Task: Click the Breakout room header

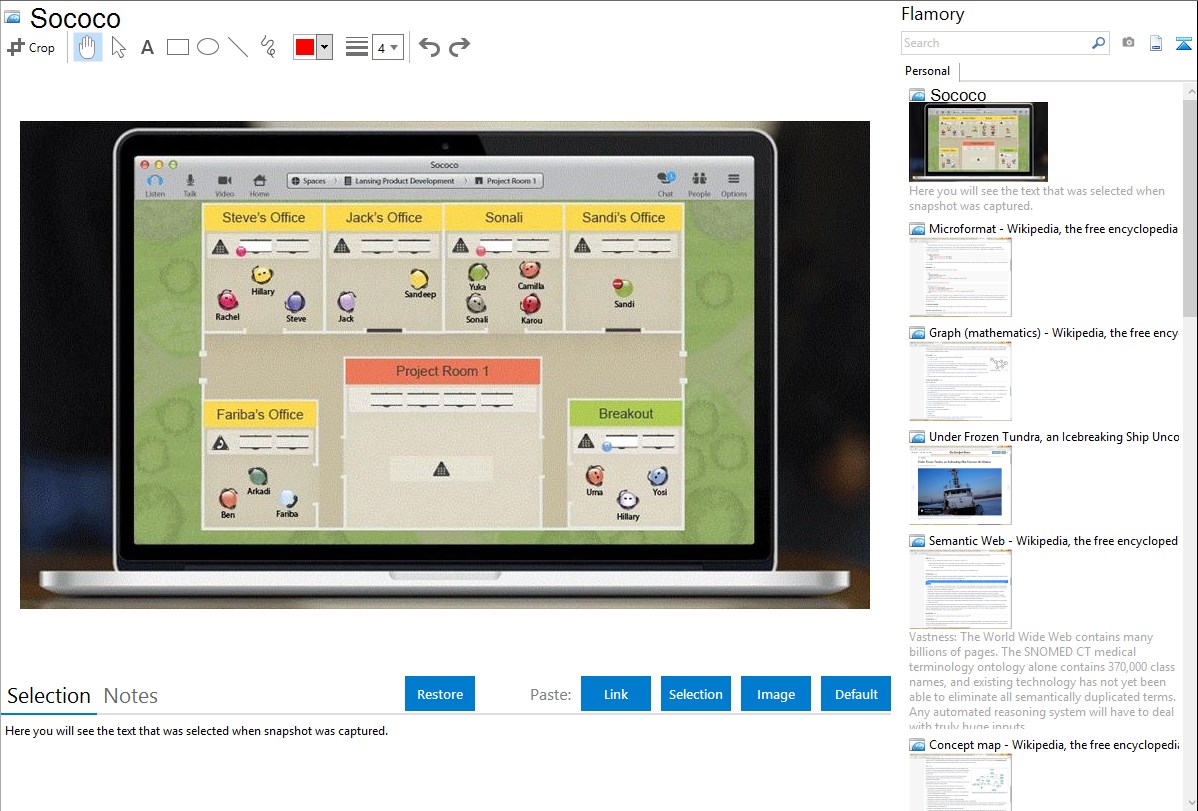Action: 626,414
